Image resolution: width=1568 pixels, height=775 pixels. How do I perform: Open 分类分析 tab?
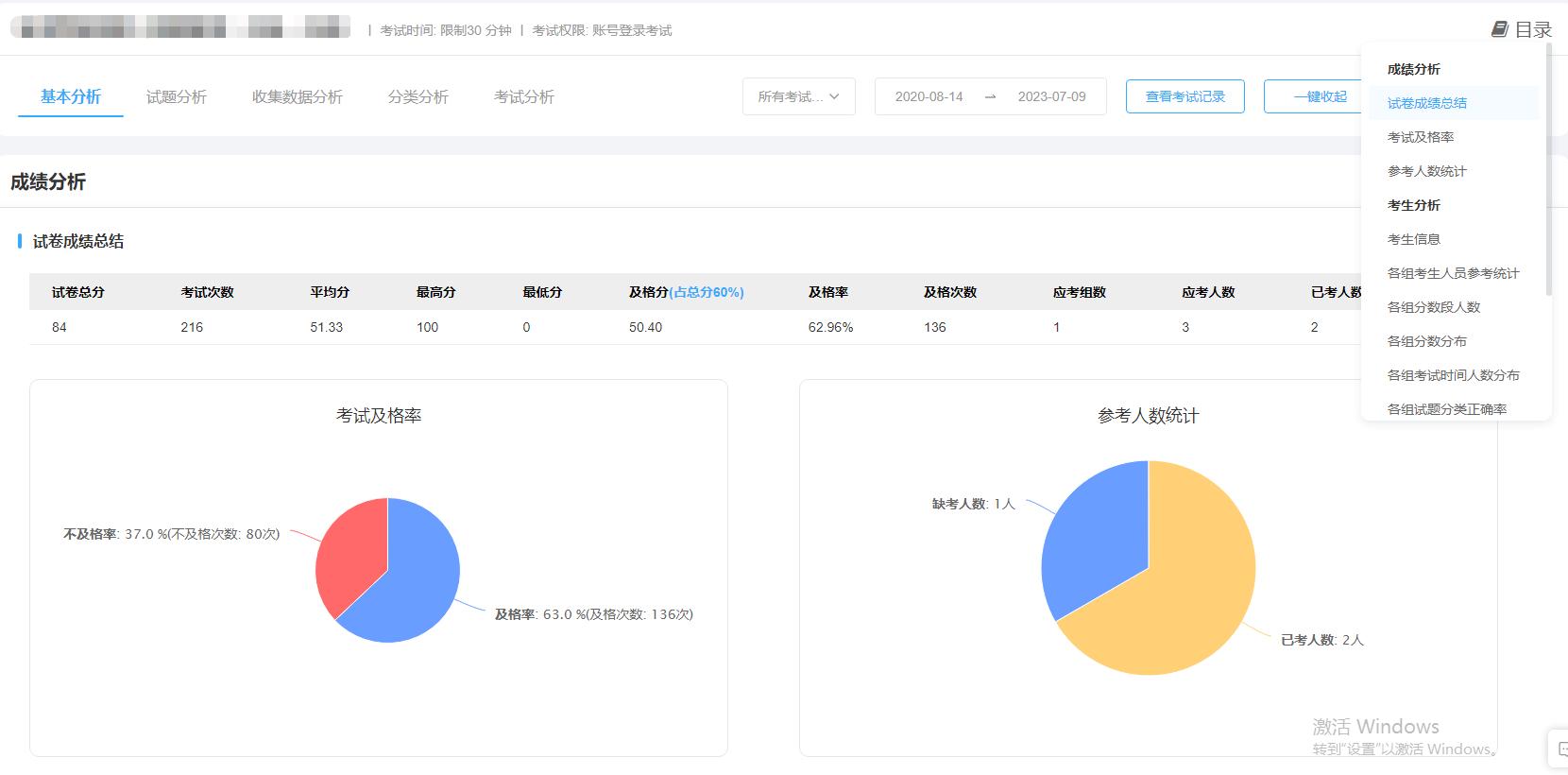[x=418, y=96]
